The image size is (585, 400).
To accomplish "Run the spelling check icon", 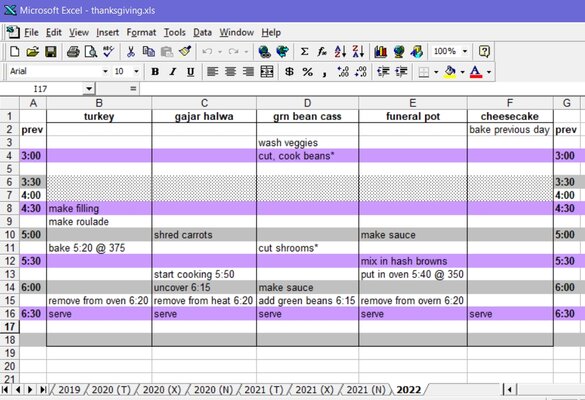I will (x=109, y=51).
